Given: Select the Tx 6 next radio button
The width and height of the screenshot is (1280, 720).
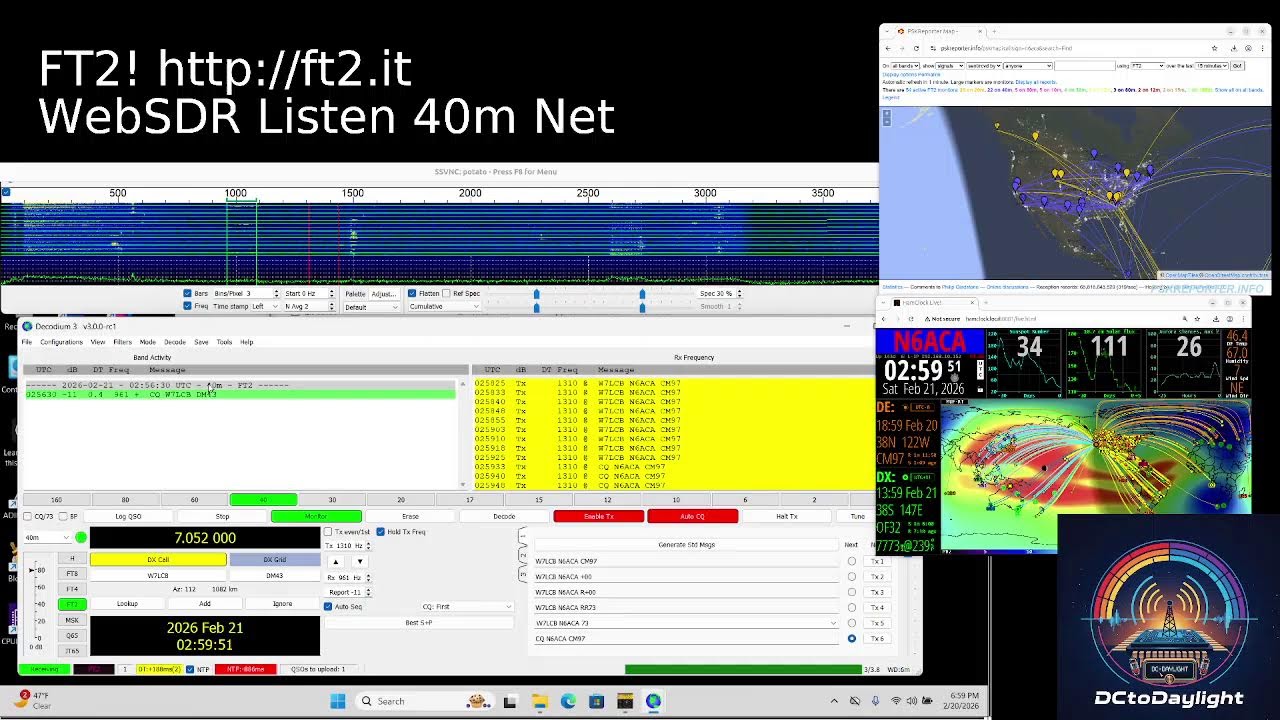Looking at the screenshot, I should (852, 638).
